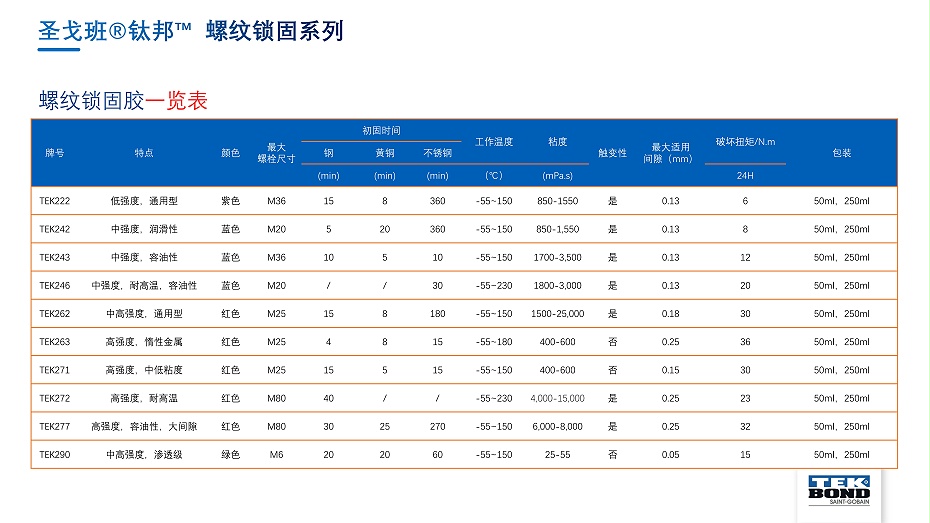Click the 绿色 color cell

pyautogui.click(x=230, y=454)
